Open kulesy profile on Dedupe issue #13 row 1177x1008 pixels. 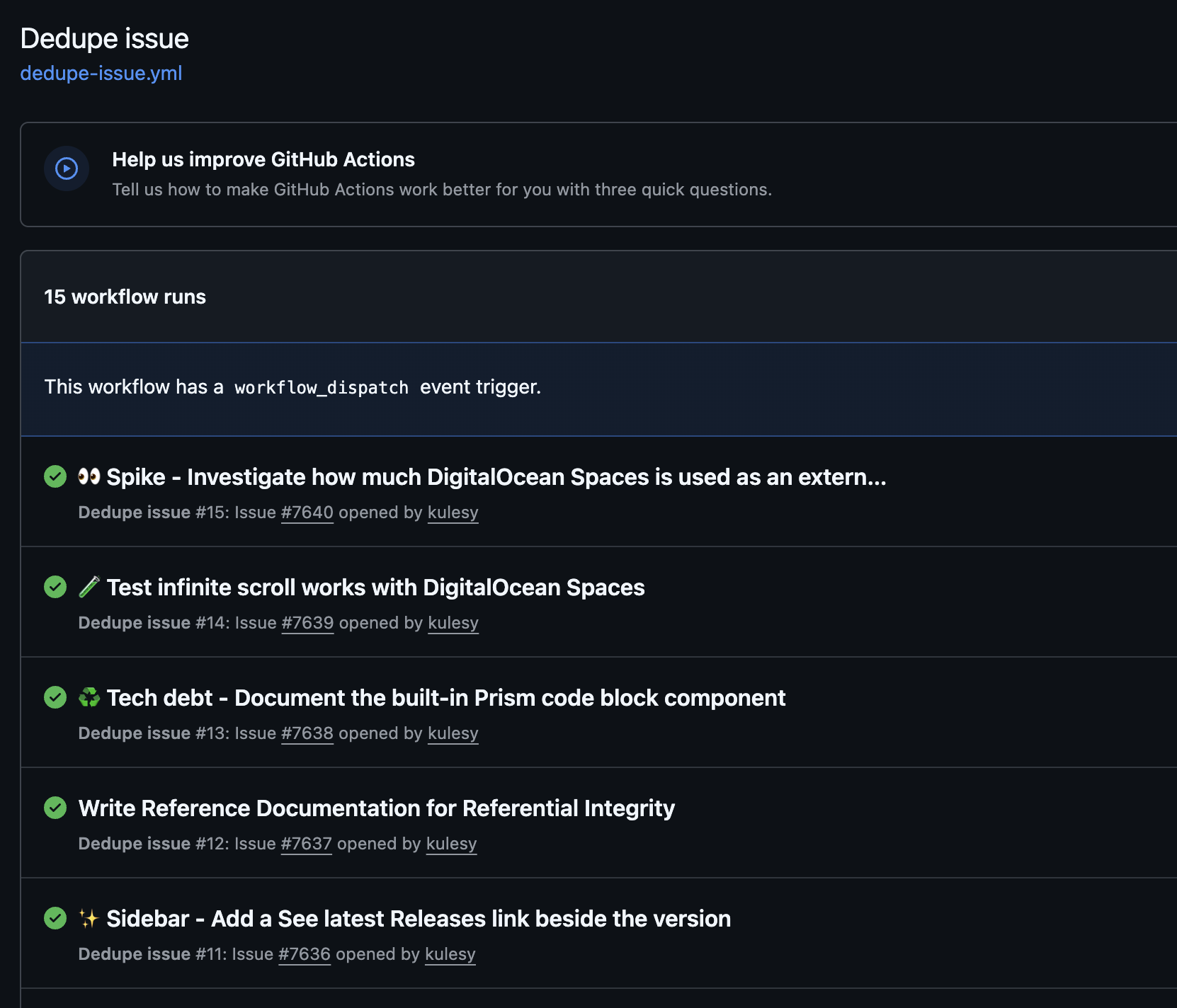453,733
